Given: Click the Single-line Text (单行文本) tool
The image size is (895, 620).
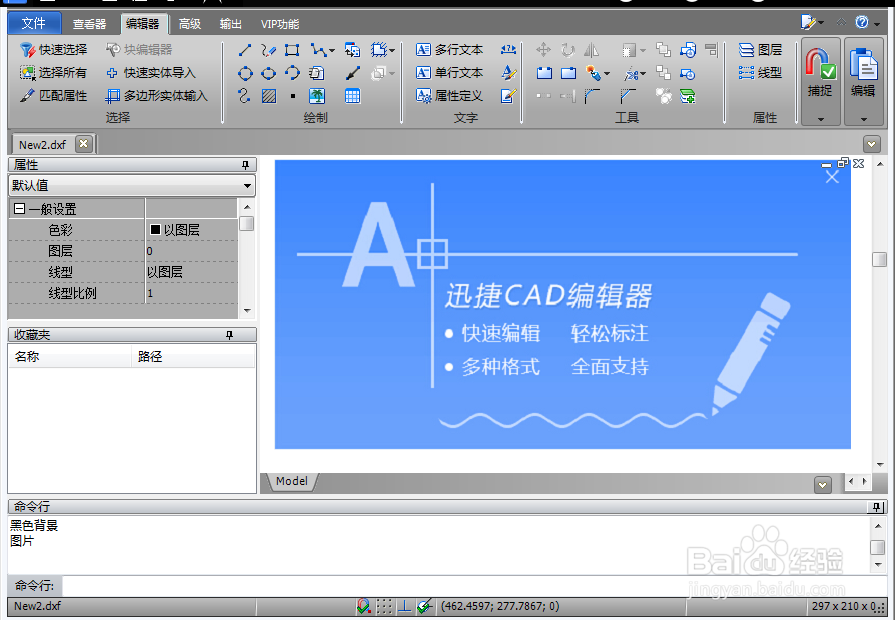Looking at the screenshot, I should (x=449, y=73).
